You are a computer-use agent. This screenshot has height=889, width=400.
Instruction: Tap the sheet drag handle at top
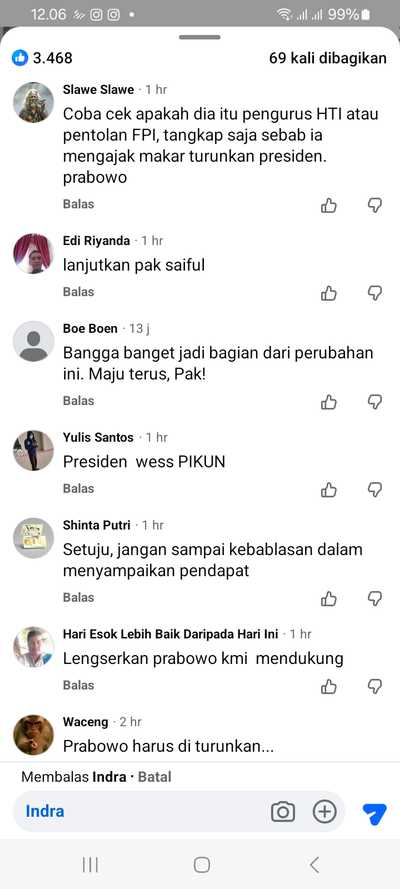tap(200, 37)
